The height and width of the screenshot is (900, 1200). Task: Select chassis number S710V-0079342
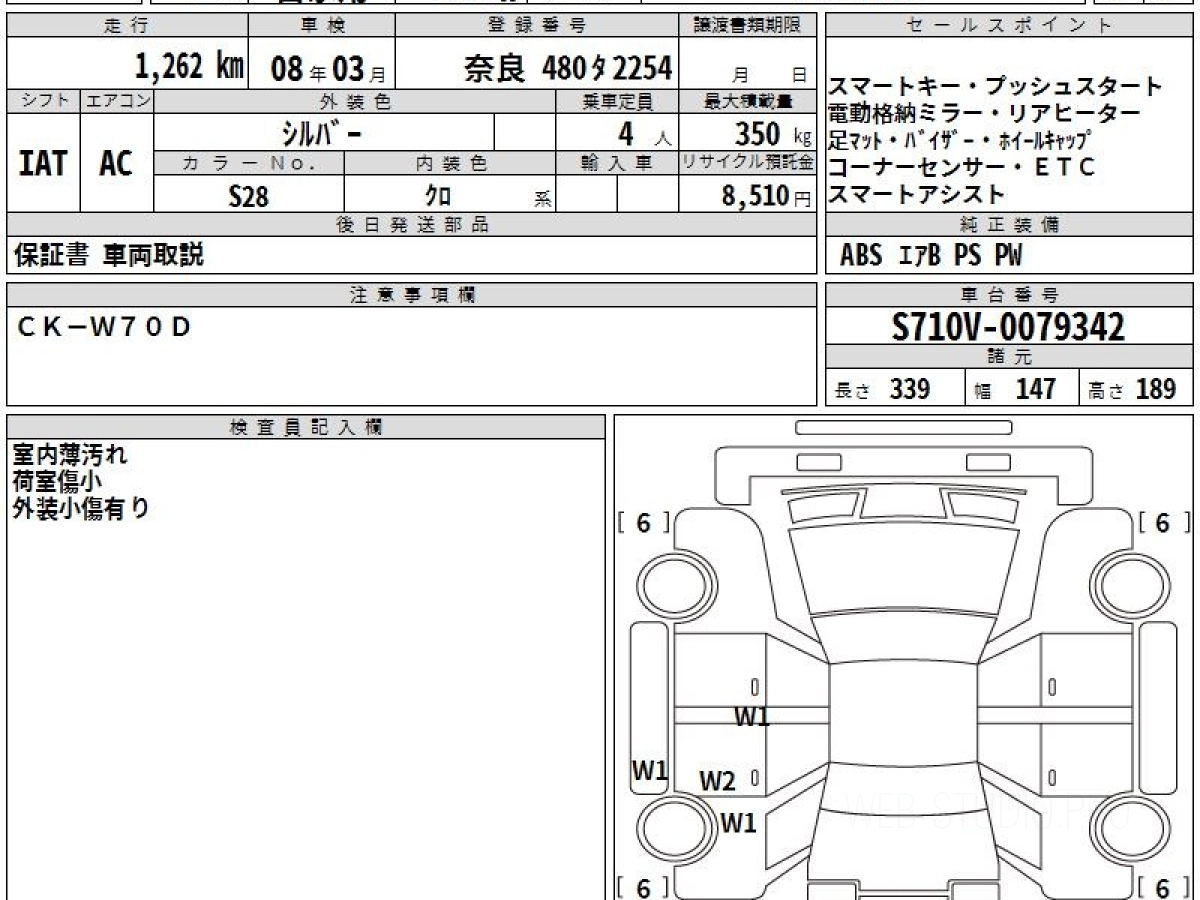[x=1009, y=327]
